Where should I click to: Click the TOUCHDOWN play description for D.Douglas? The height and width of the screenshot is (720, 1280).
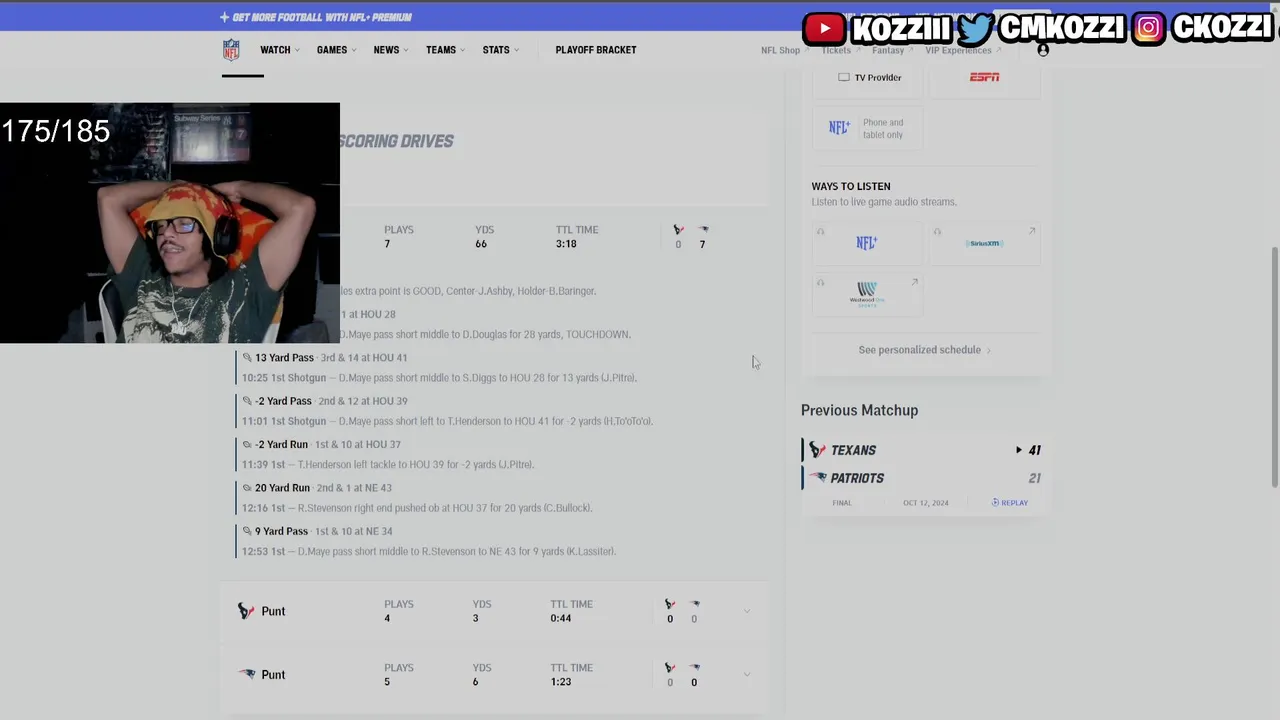[x=485, y=334]
